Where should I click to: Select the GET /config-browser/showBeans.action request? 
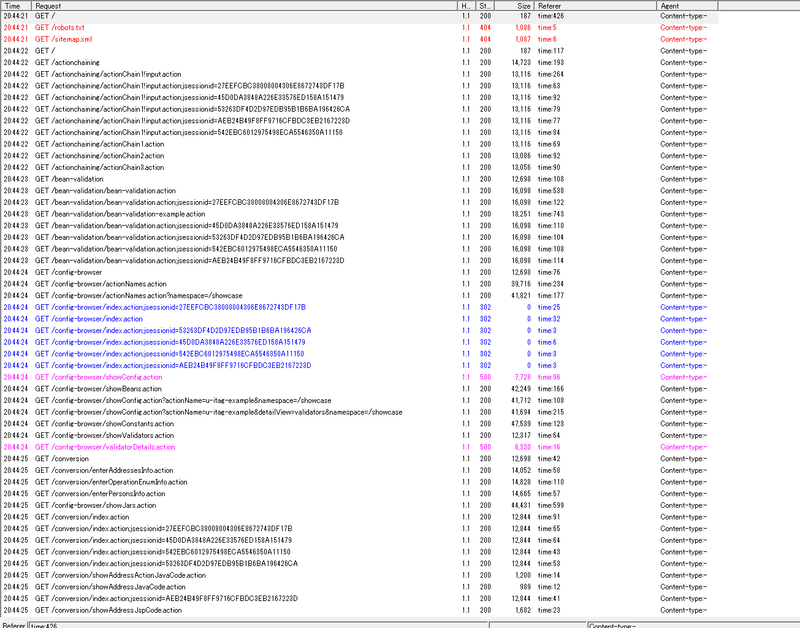tap(359, 389)
